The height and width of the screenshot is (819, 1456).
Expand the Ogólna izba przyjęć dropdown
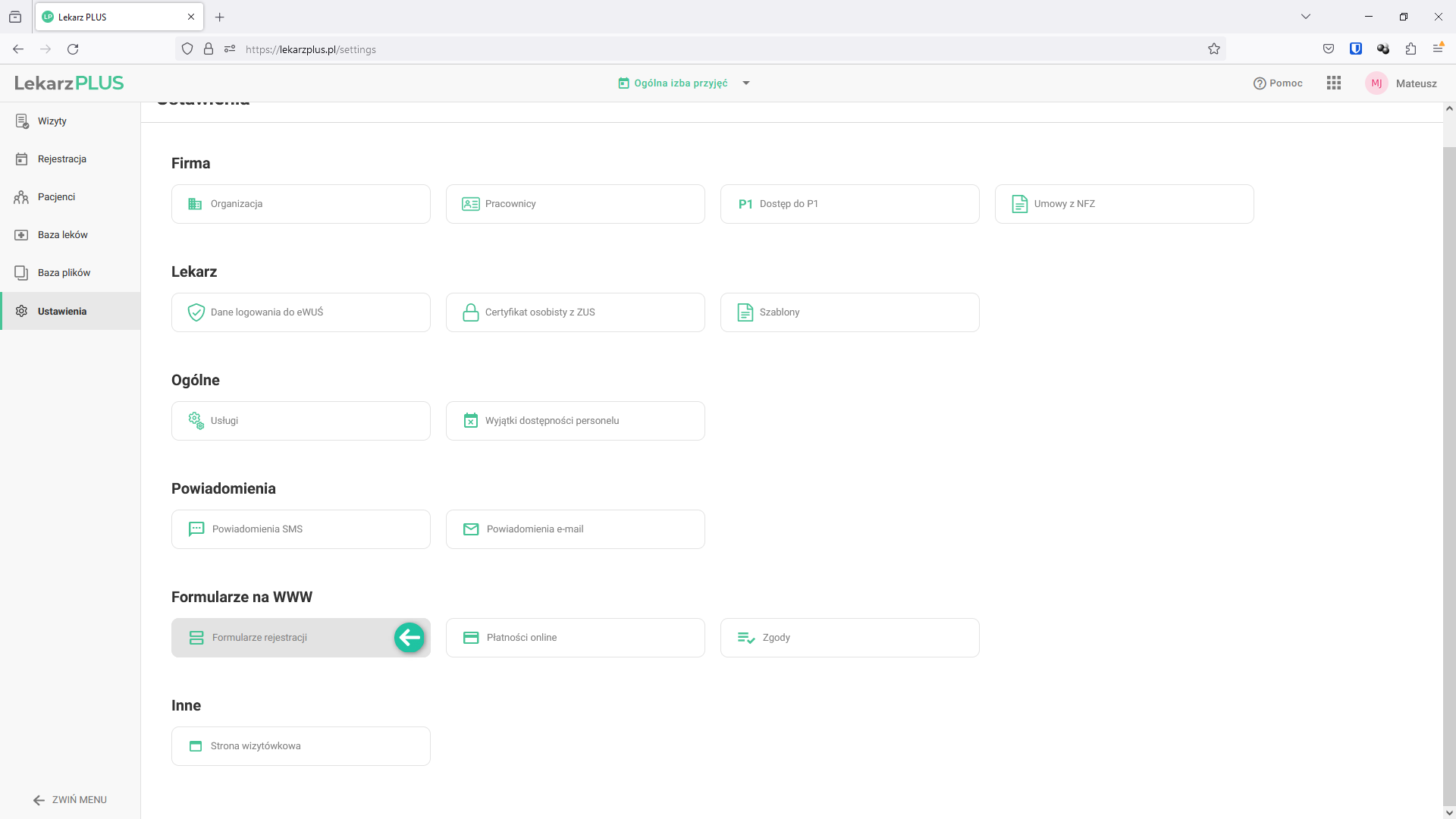(746, 83)
